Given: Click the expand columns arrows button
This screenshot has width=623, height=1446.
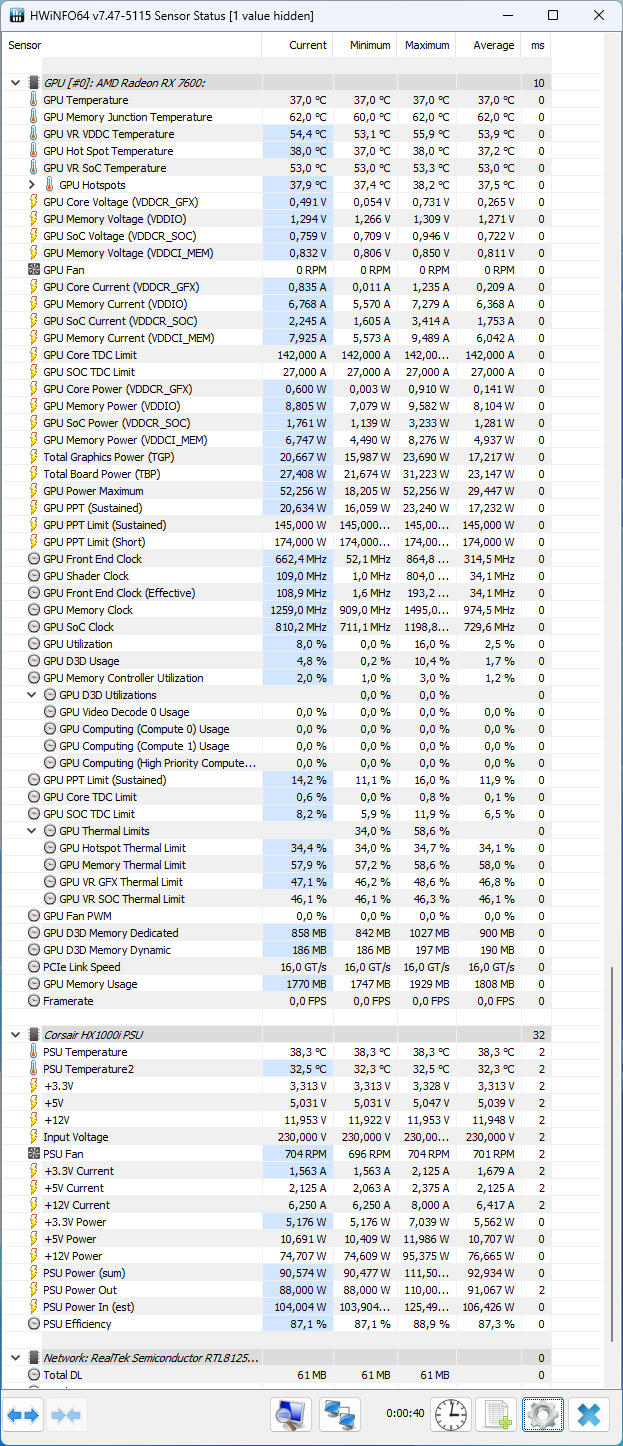Looking at the screenshot, I should 23,1415.
